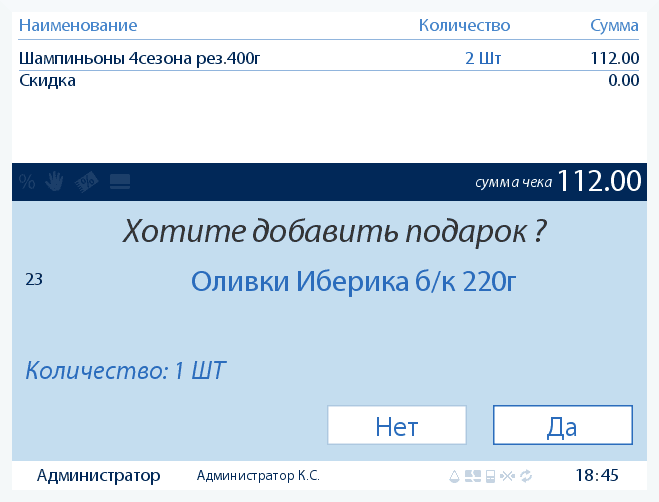
Task: Decline gift with Нет button
Action: point(397,425)
